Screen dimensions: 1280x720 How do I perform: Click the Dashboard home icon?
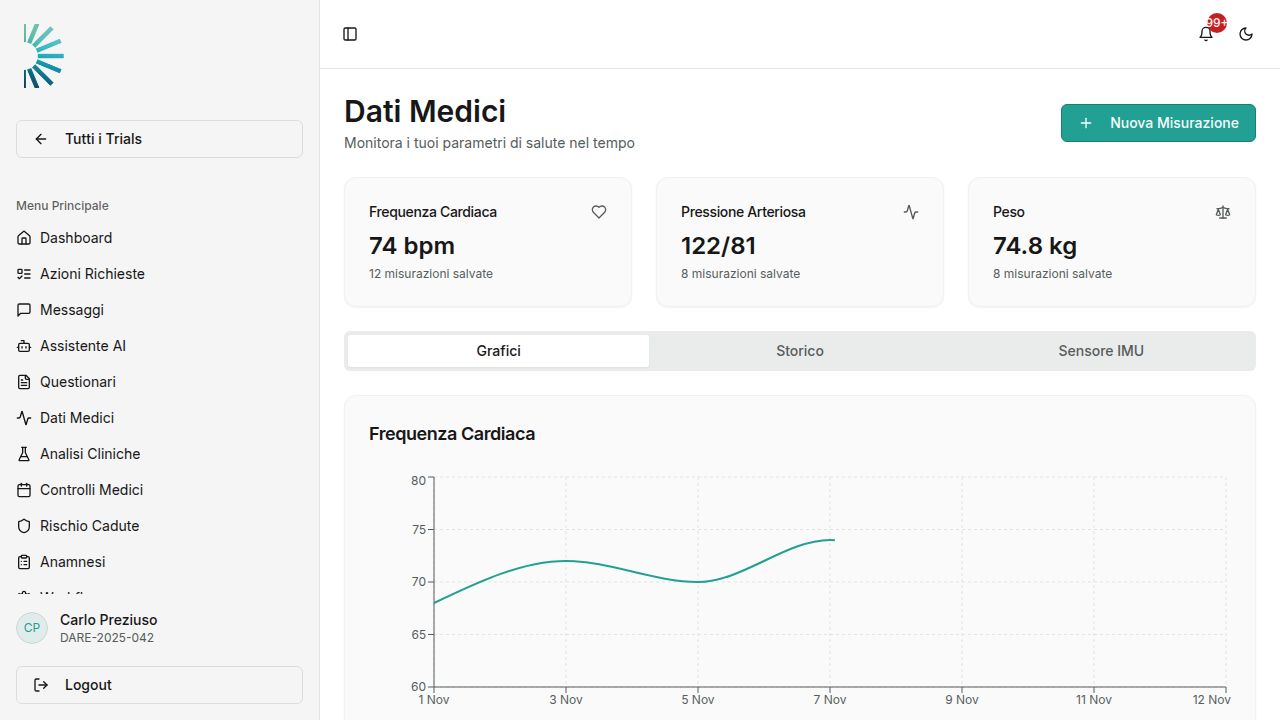click(24, 238)
